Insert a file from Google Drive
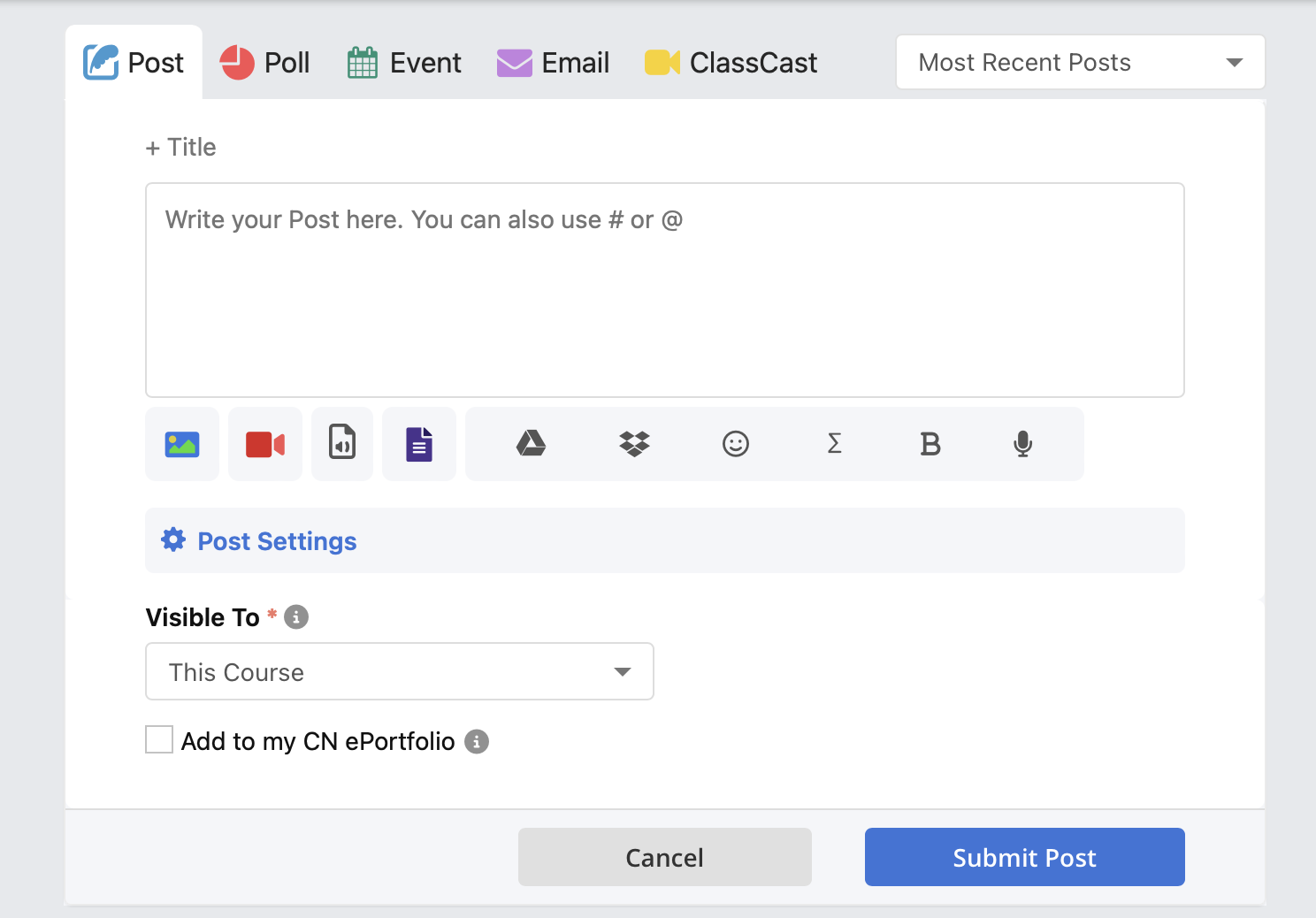This screenshot has width=1316, height=918. pos(531,443)
